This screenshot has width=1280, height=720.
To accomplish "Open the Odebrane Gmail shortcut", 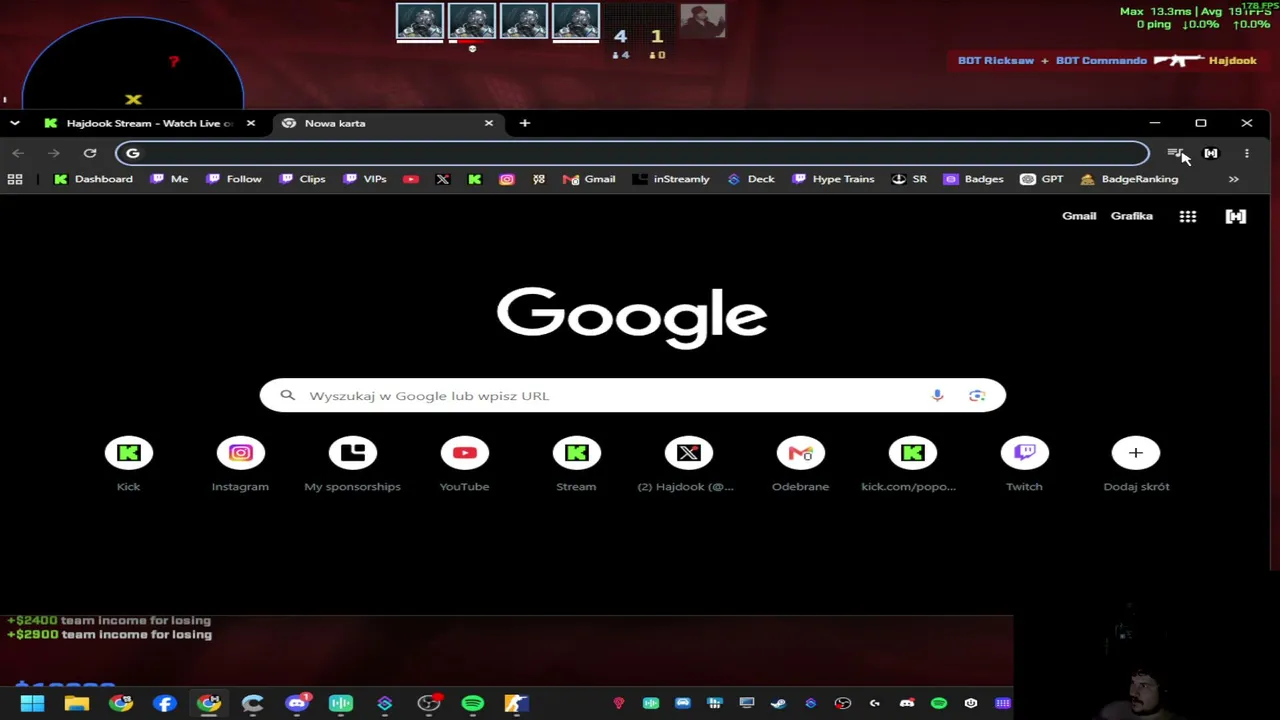I will coord(800,465).
